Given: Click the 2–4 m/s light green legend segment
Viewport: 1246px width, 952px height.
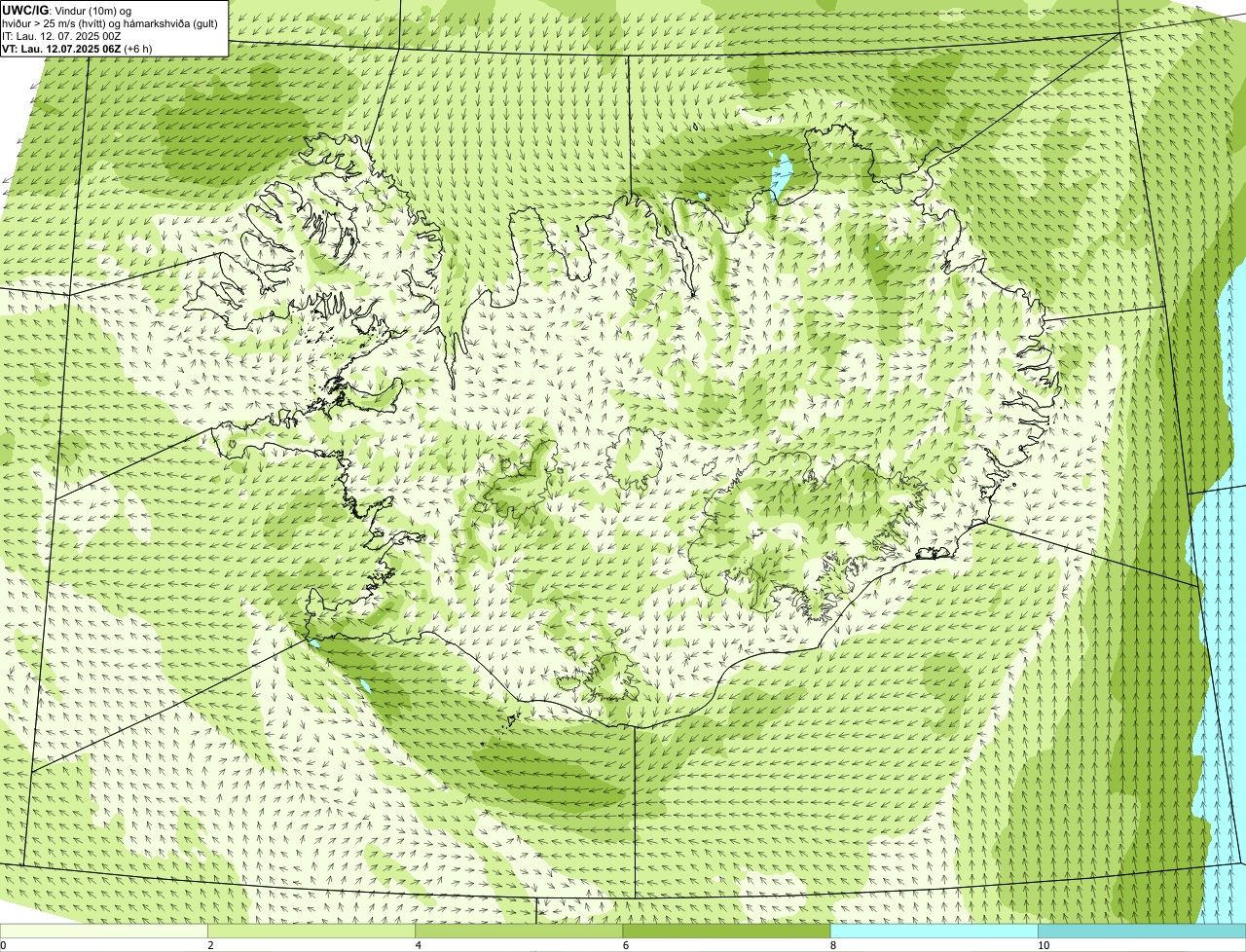Looking at the screenshot, I should [311, 932].
